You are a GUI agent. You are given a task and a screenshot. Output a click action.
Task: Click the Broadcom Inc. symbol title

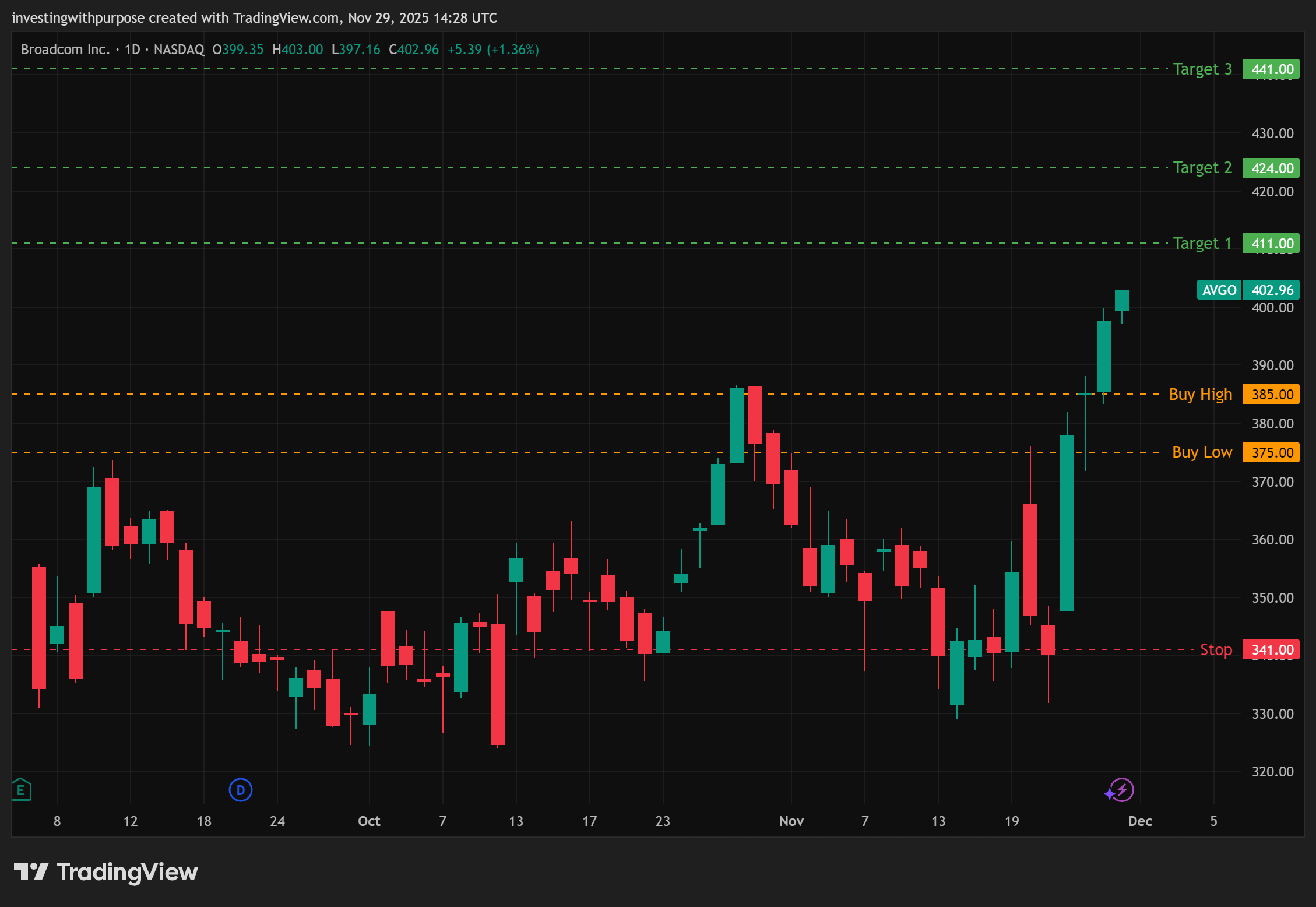65,50
